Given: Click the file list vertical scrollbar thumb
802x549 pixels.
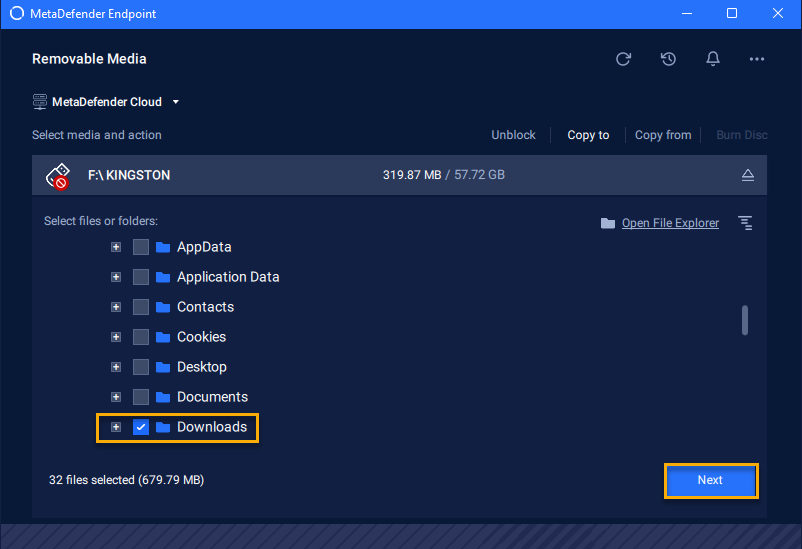Looking at the screenshot, I should click(x=745, y=320).
